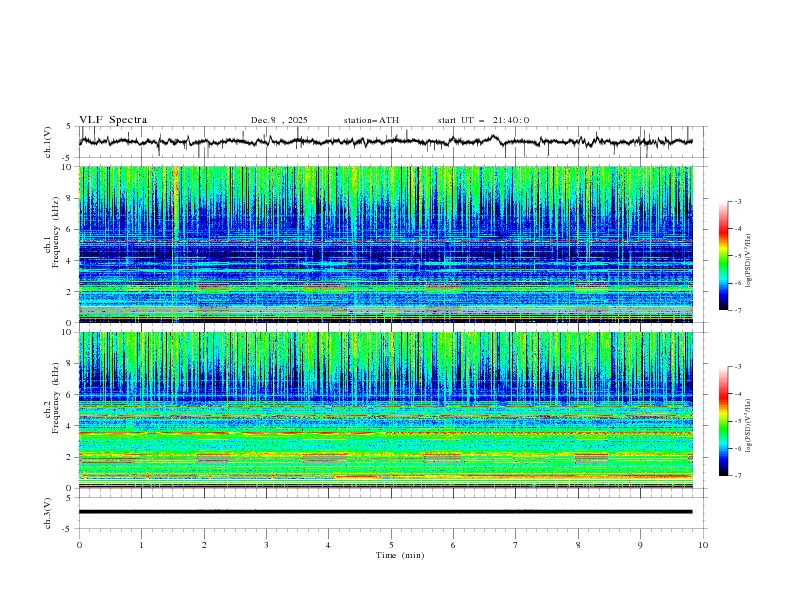Click the '-7' tick on ch.2 colorbar

click(x=738, y=475)
